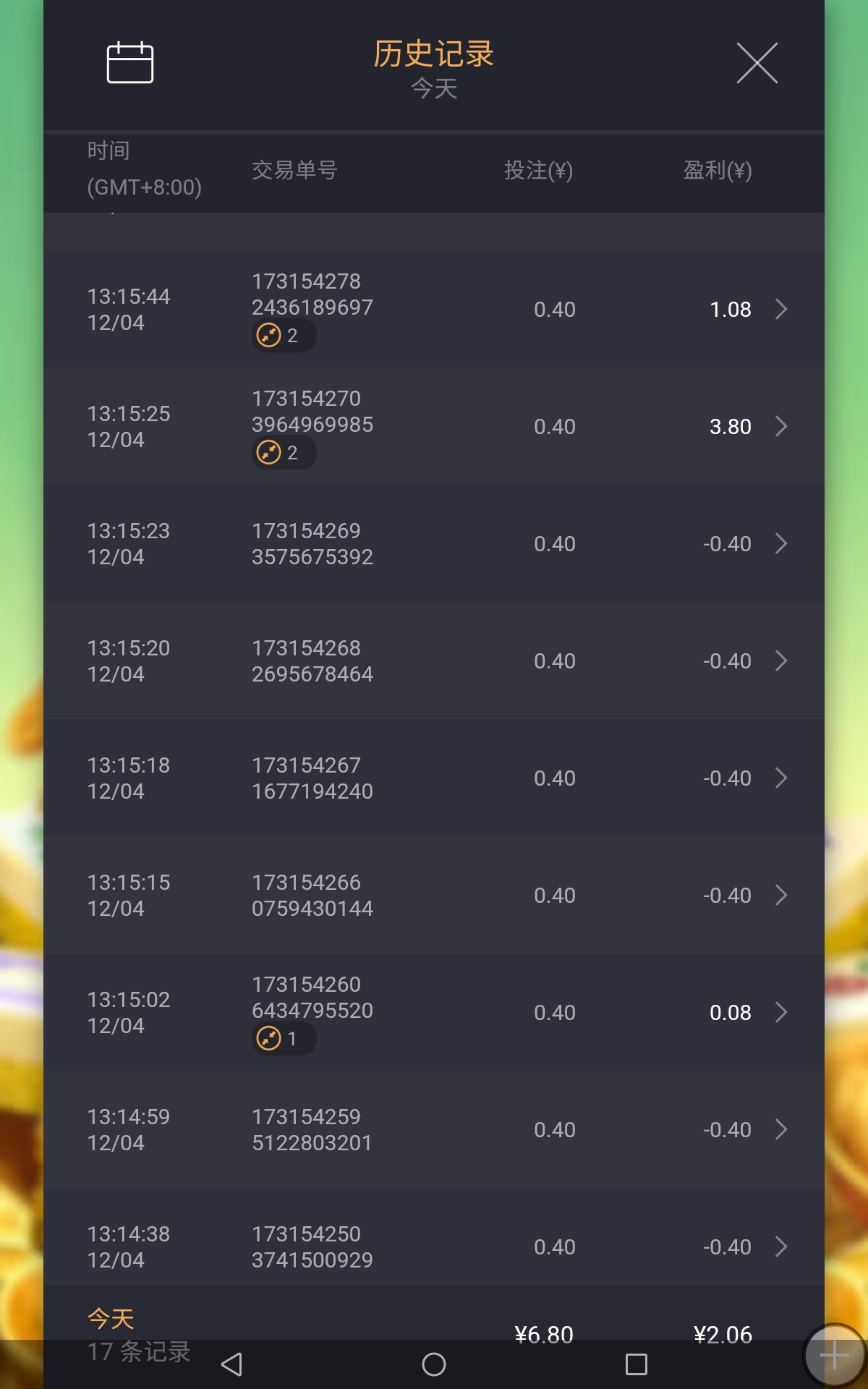Tap the free spin badge on the 13:15:25 record
This screenshot has height=1389, width=868.
[283, 453]
